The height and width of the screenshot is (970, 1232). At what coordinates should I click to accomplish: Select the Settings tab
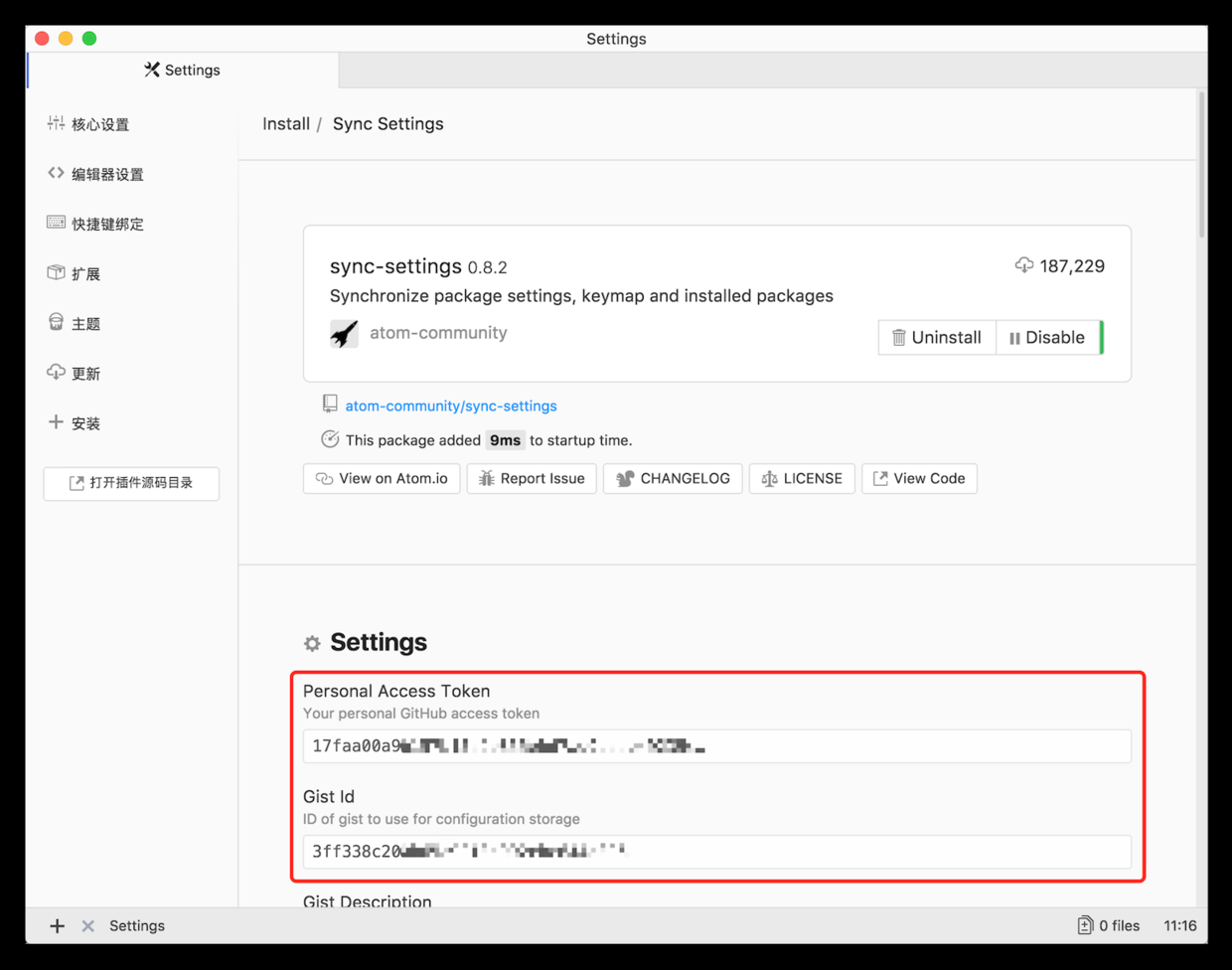[x=183, y=70]
